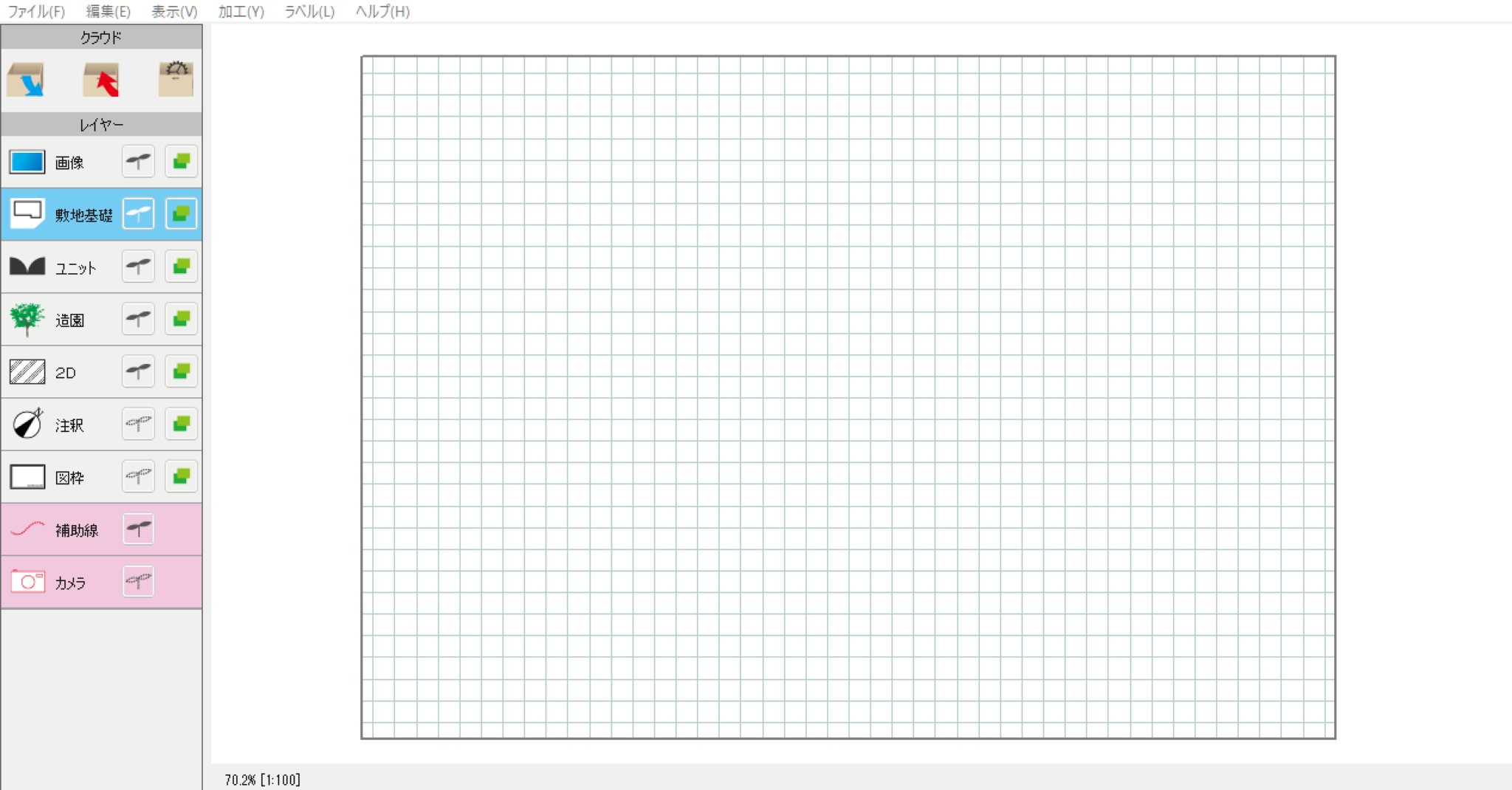The height and width of the screenshot is (790, 1512).
Task: Open the 加工(Y) menu
Action: pos(241,11)
